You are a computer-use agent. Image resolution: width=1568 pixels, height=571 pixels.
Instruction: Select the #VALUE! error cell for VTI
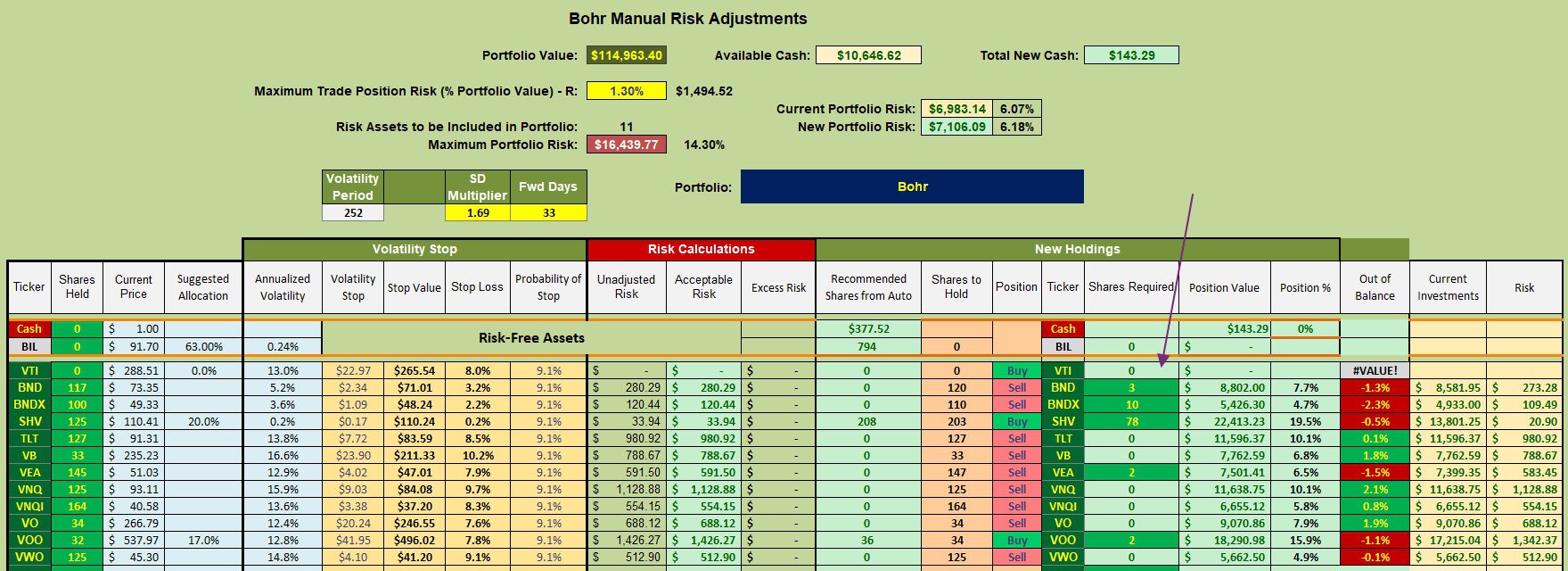(x=1375, y=370)
